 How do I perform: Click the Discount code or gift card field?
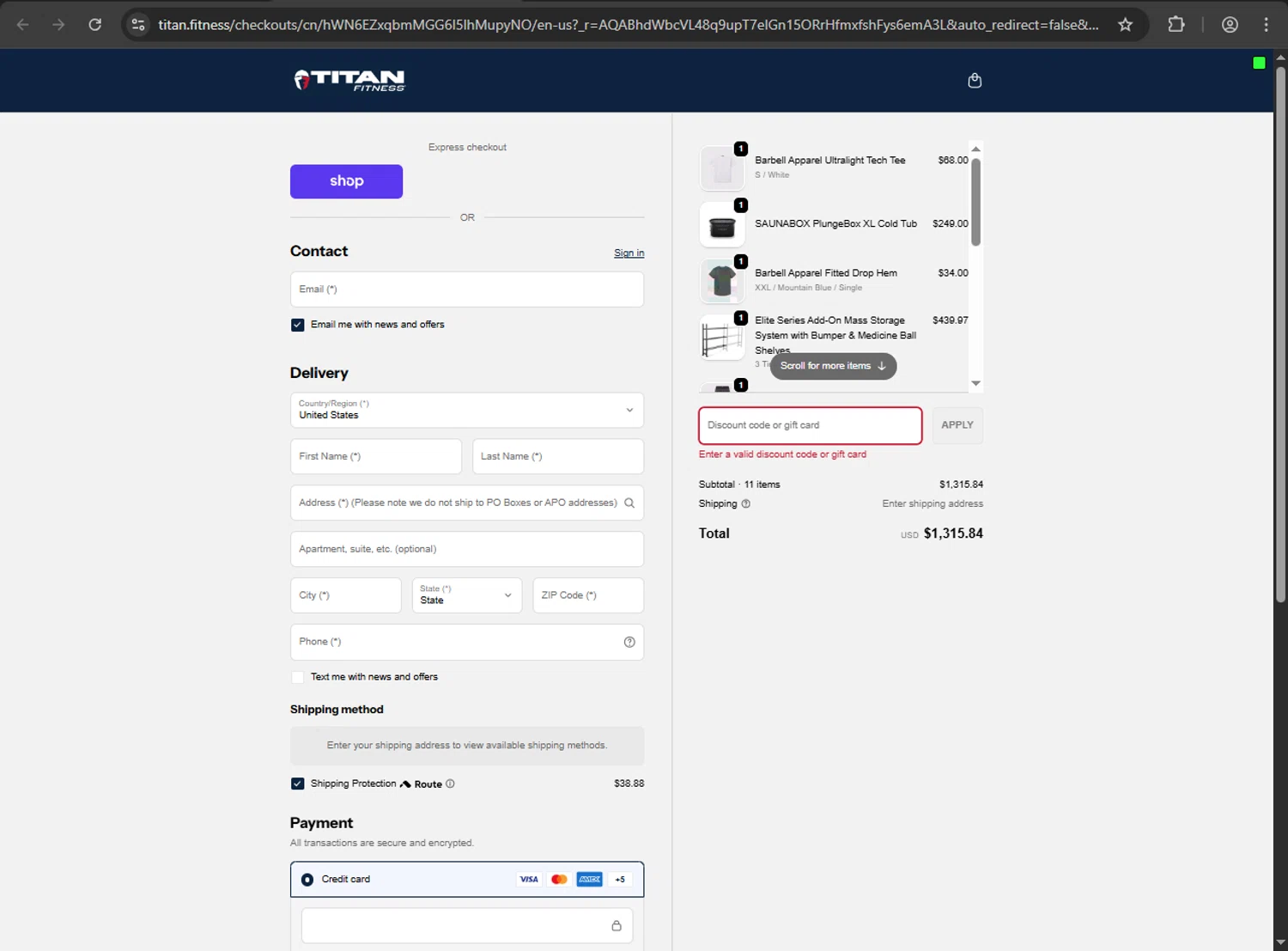811,425
